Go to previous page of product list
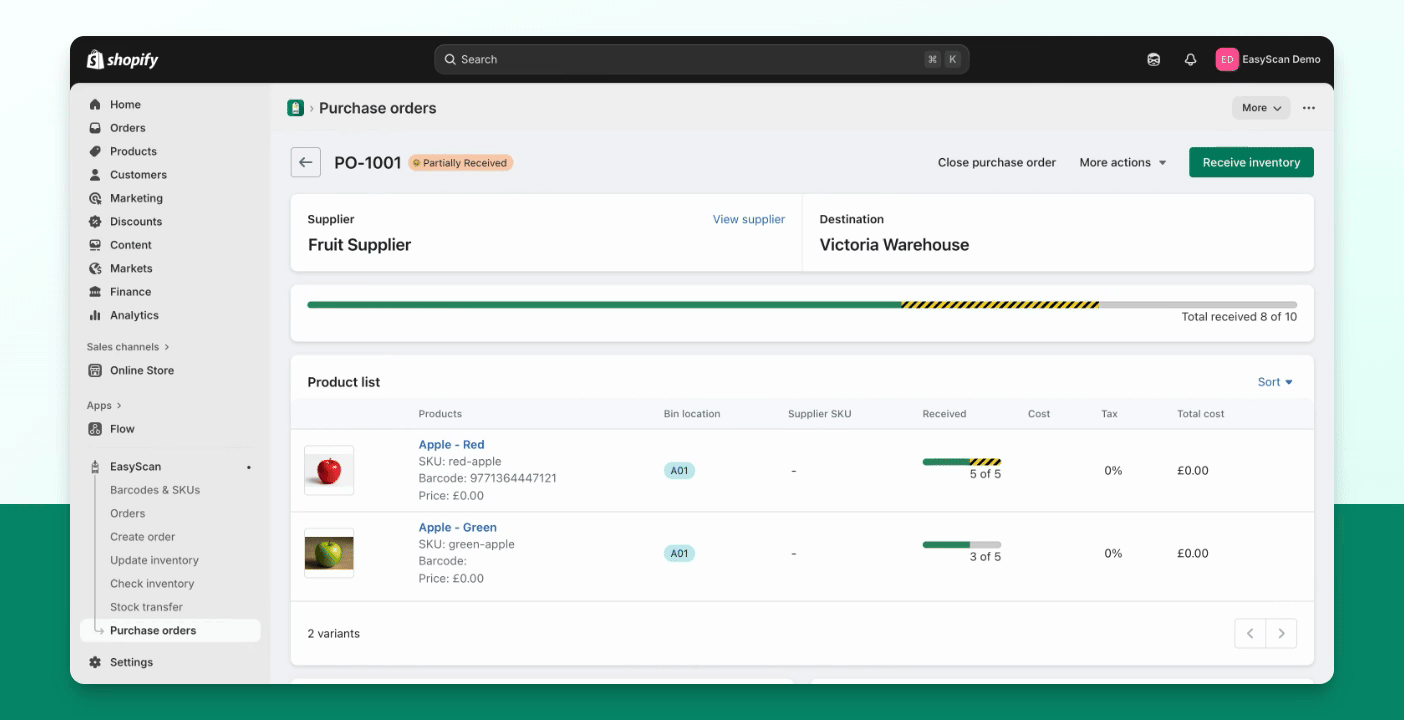 coord(1250,633)
